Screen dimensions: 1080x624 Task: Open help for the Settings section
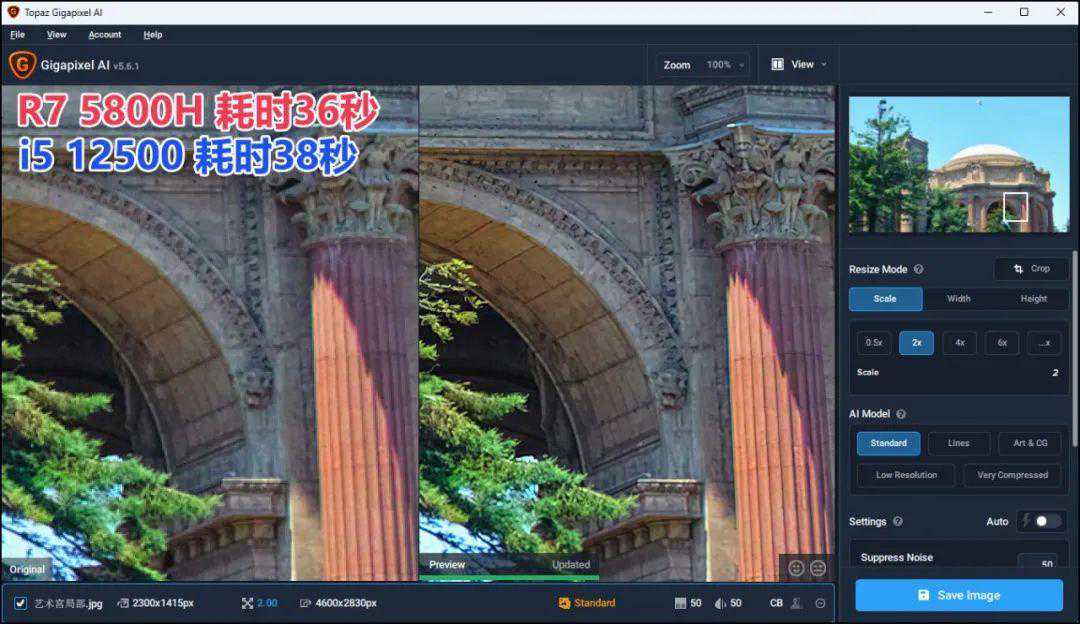pyautogui.click(x=897, y=521)
